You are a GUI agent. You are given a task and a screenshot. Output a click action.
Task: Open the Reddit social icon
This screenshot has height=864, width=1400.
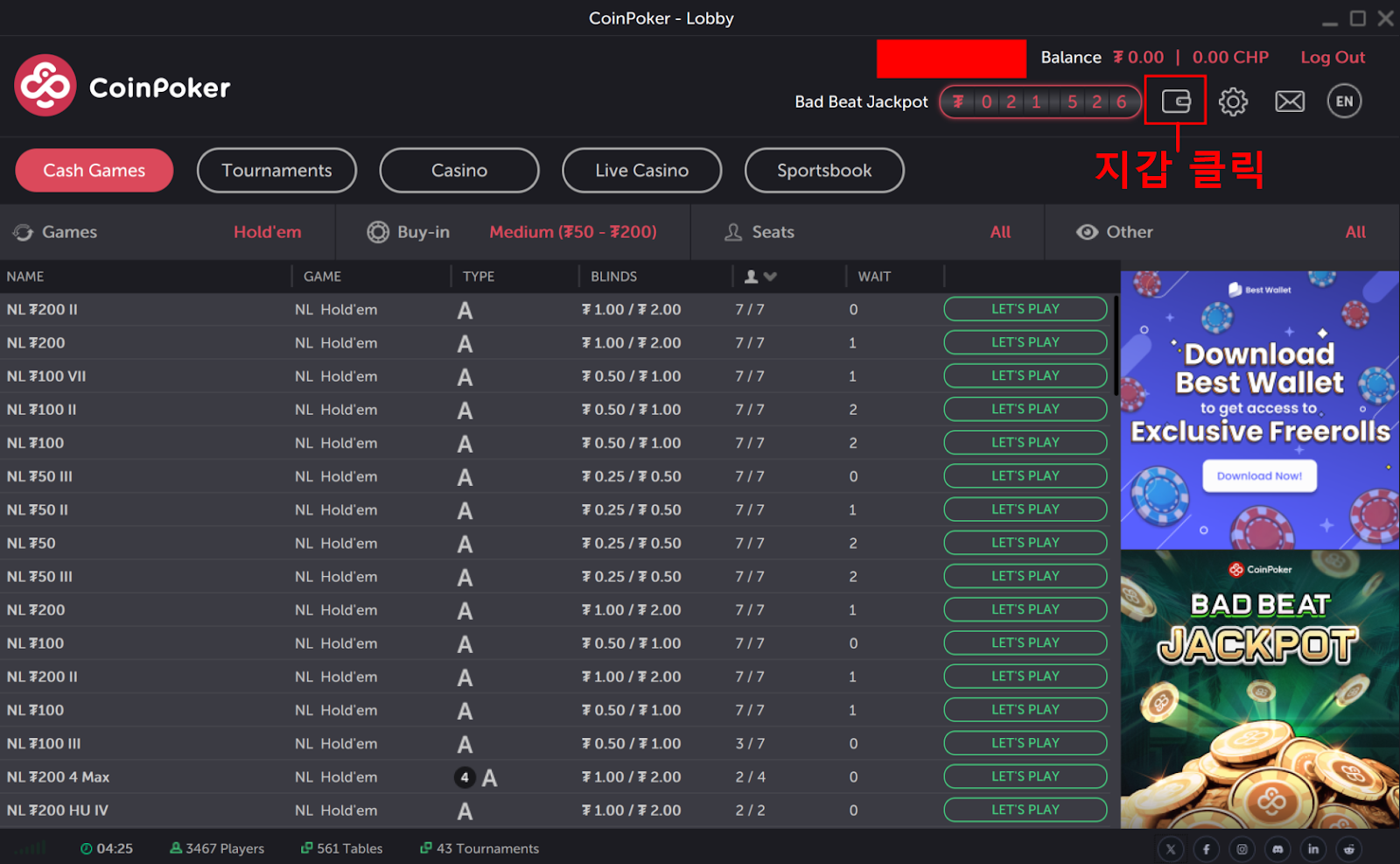[1349, 848]
